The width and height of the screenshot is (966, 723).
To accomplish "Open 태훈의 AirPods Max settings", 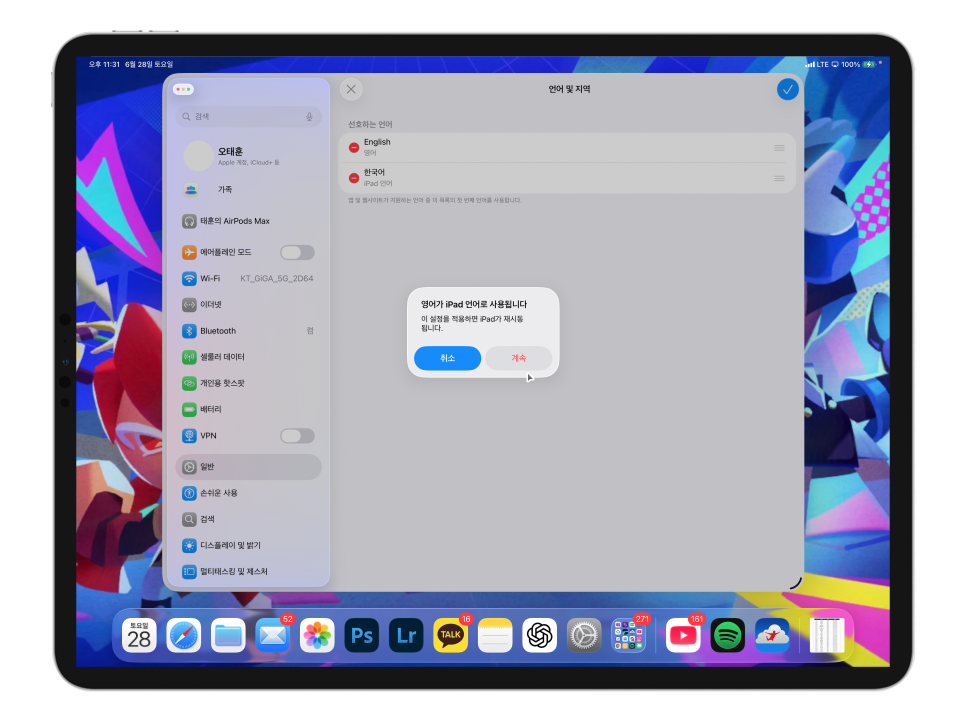I will point(249,221).
